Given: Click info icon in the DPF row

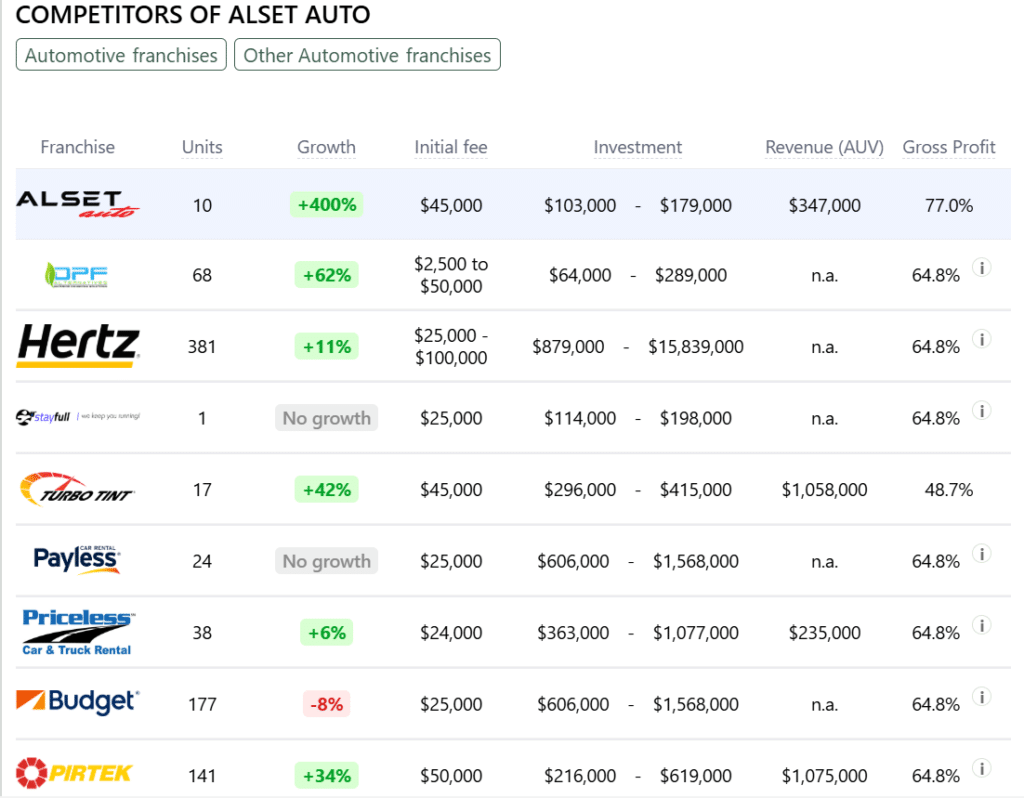Looking at the screenshot, I should pyautogui.click(x=982, y=267).
